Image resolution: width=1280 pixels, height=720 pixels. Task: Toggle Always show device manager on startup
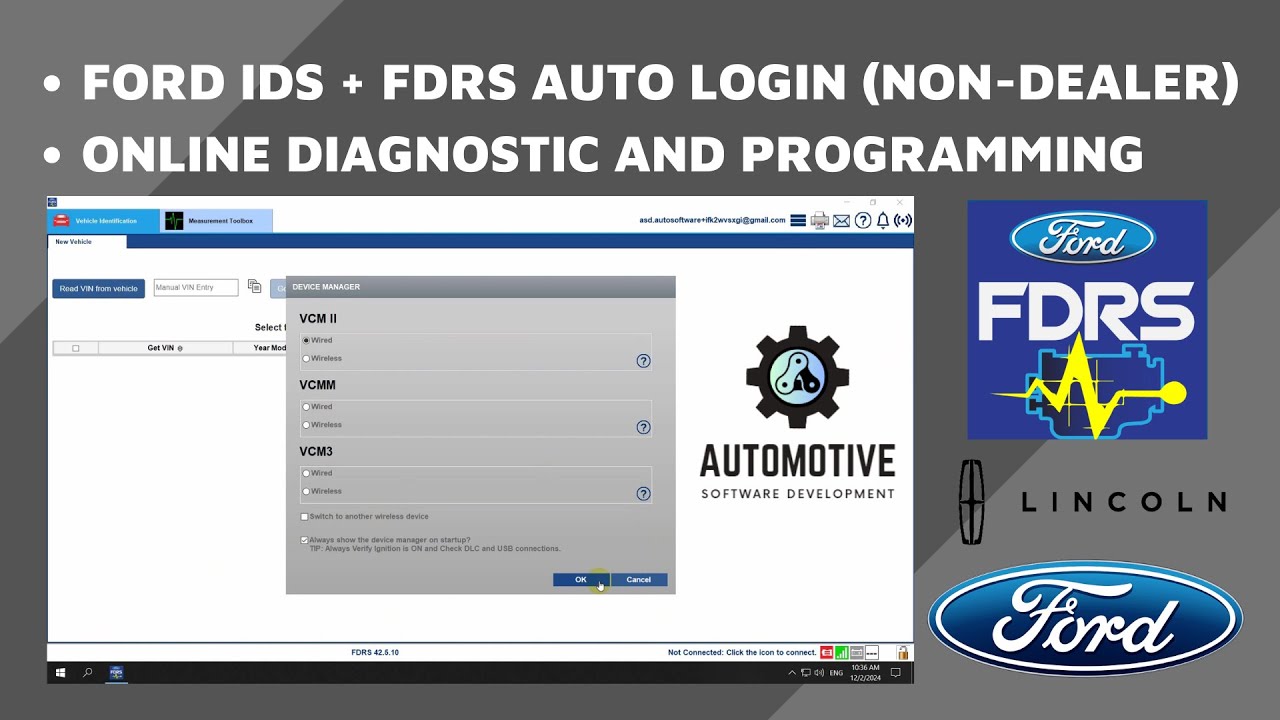305,540
